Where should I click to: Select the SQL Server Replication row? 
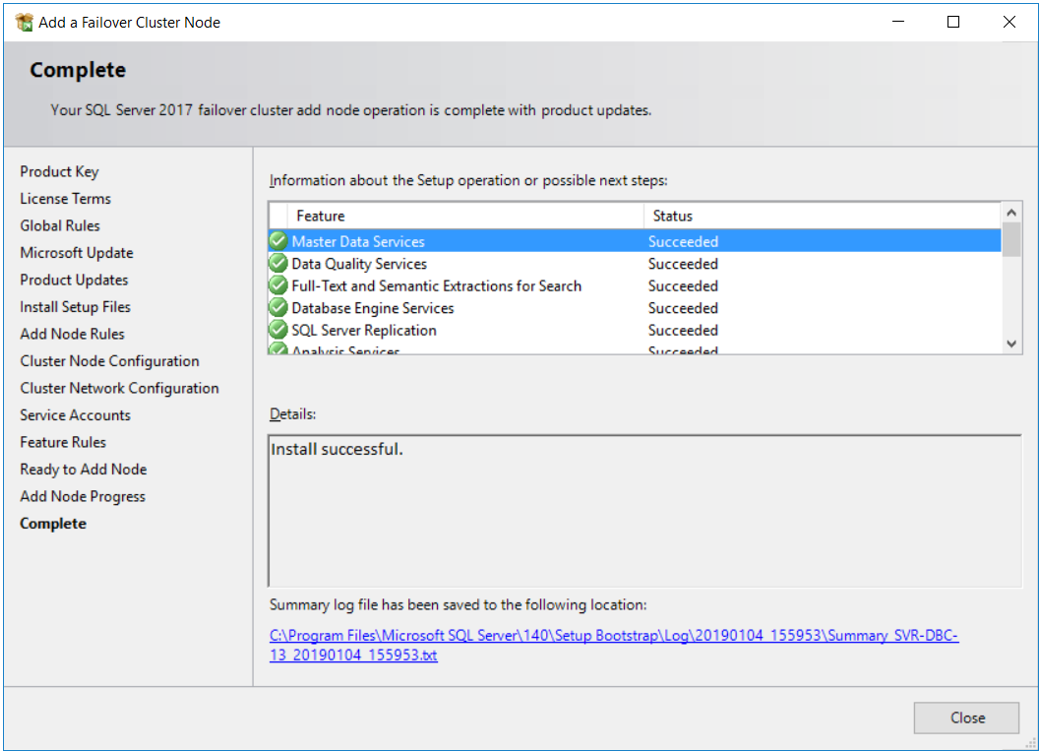[634, 330]
